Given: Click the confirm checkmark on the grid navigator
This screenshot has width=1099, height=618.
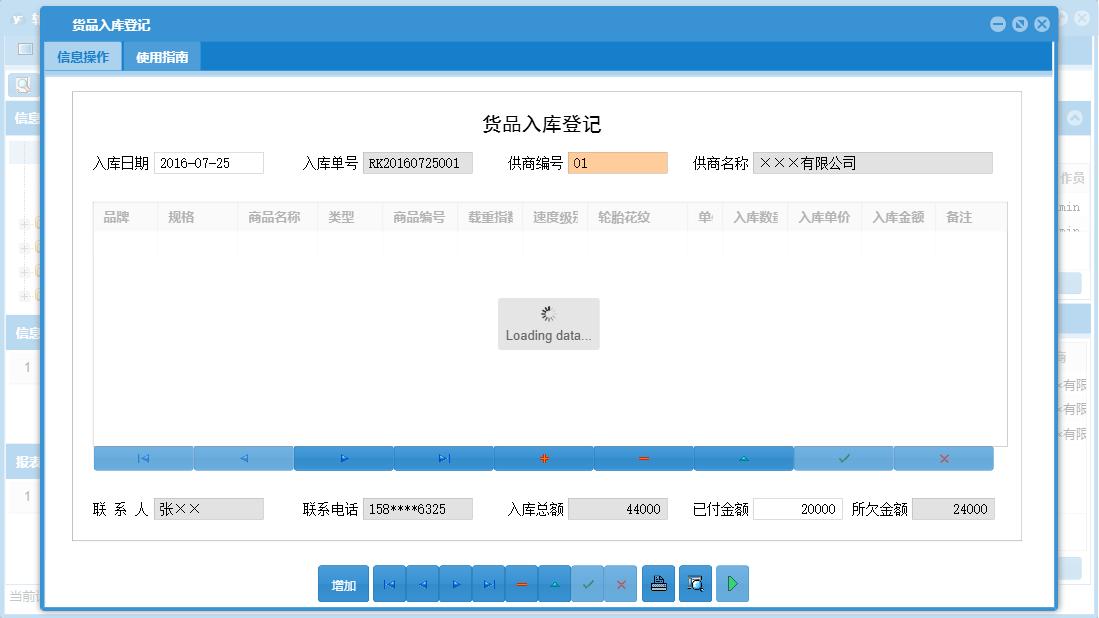Looking at the screenshot, I should click(x=843, y=458).
